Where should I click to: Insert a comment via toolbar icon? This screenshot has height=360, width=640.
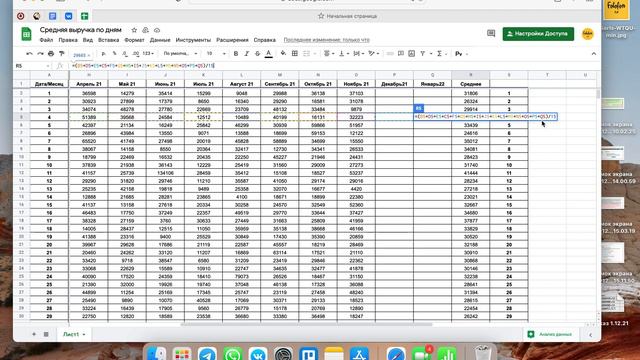[x=401, y=53]
